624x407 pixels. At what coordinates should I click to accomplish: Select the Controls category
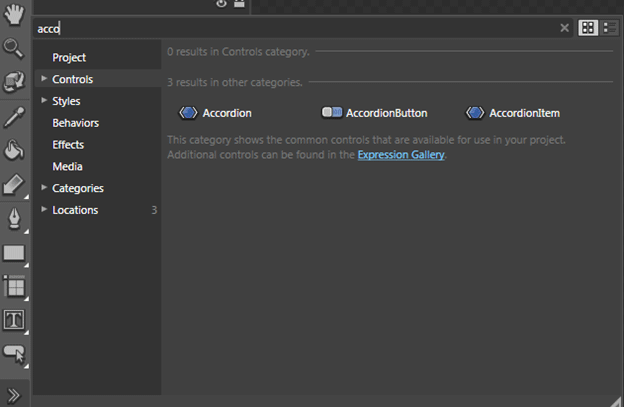(72, 79)
